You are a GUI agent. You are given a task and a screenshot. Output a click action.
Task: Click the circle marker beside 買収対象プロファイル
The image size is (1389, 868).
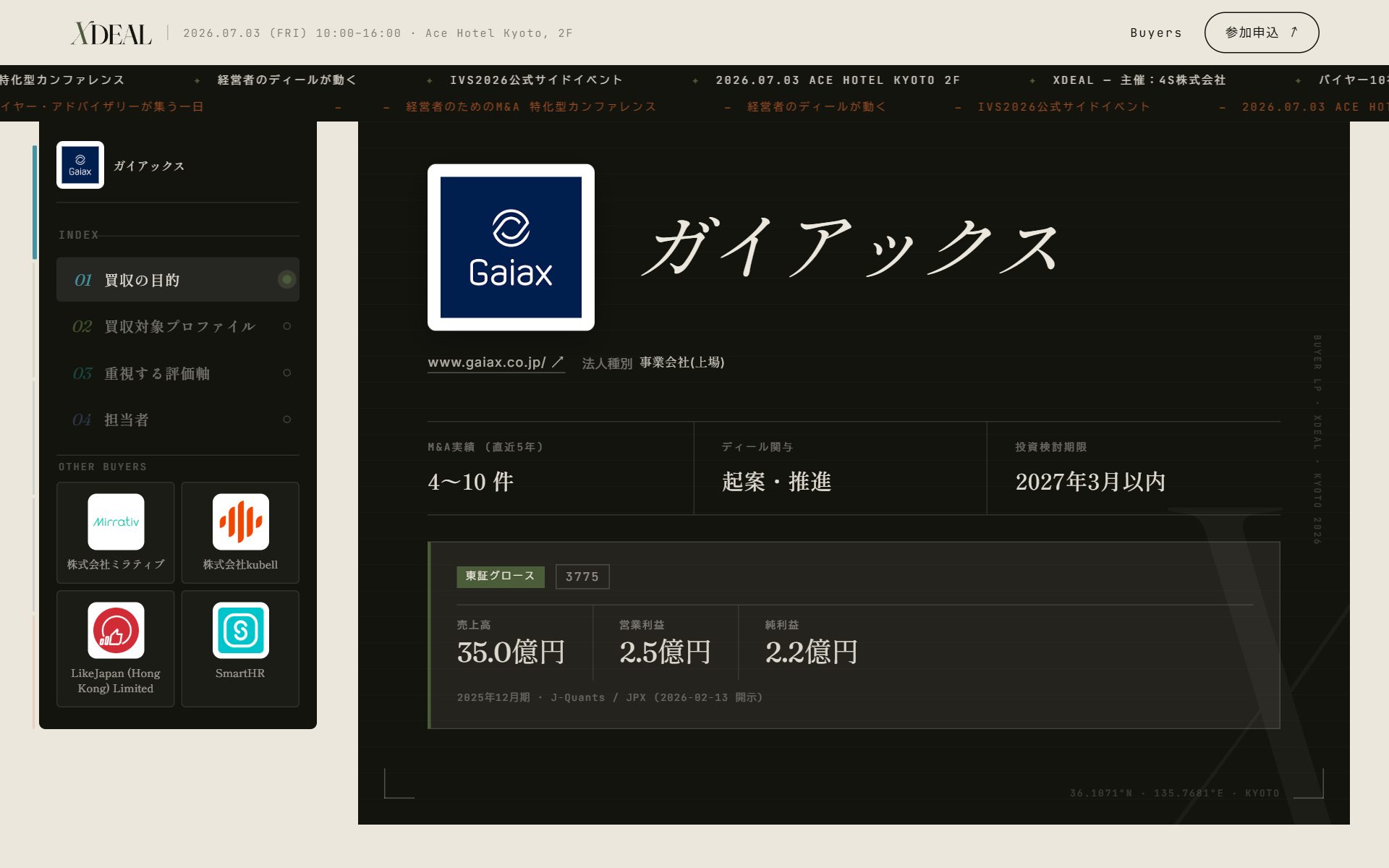tap(287, 326)
